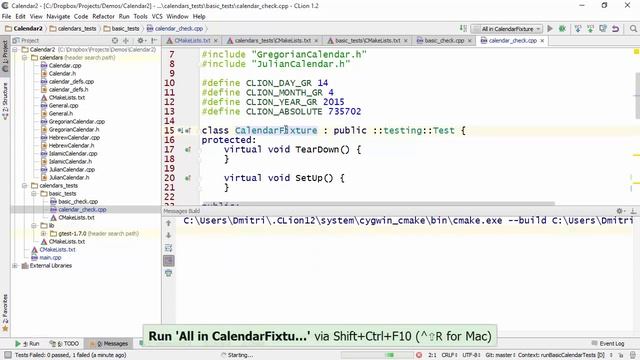Open the VCS menu
640x360 pixels.
[x=157, y=16]
